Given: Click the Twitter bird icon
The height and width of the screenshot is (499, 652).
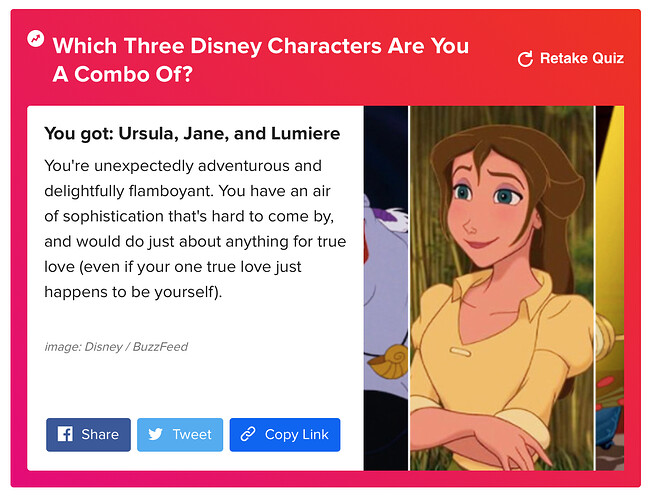Looking at the screenshot, I should coord(156,434).
